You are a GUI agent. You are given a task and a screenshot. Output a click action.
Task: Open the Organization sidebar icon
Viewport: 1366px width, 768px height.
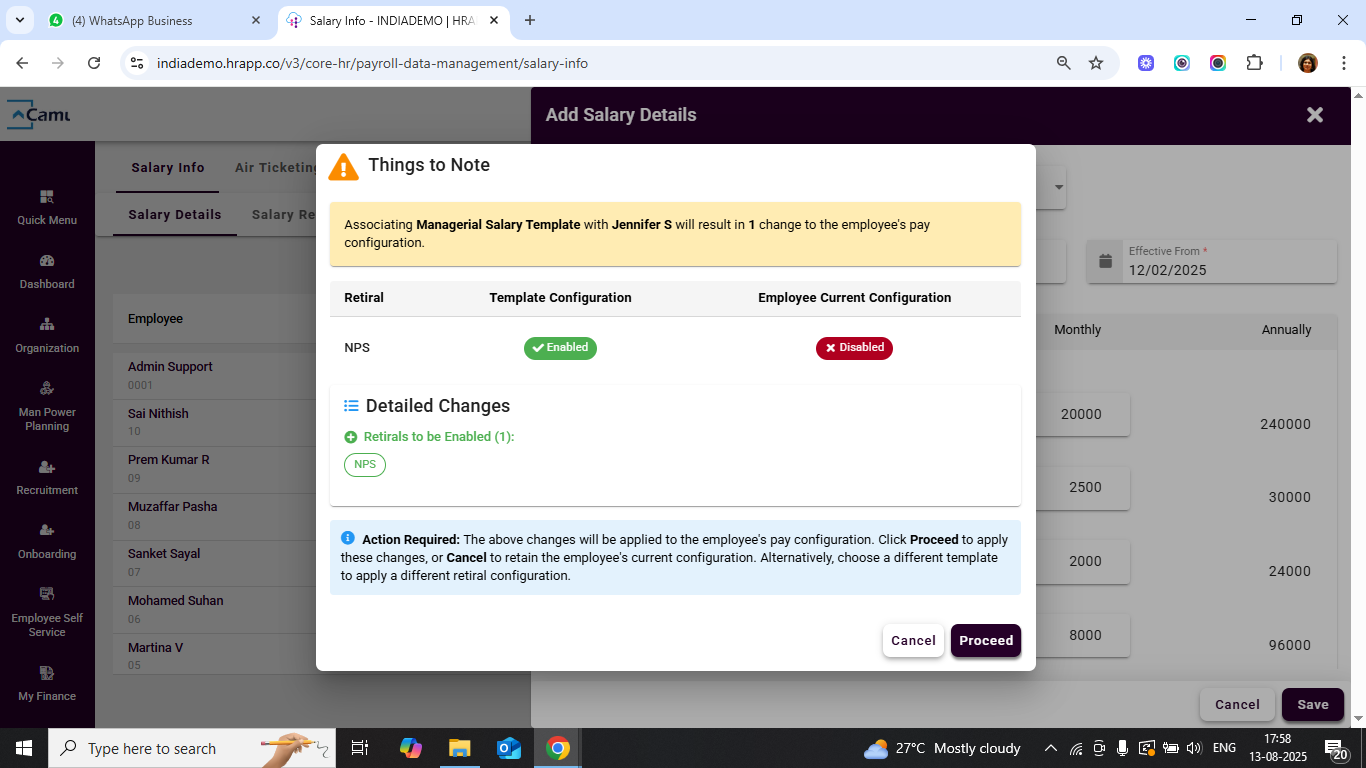click(47, 325)
